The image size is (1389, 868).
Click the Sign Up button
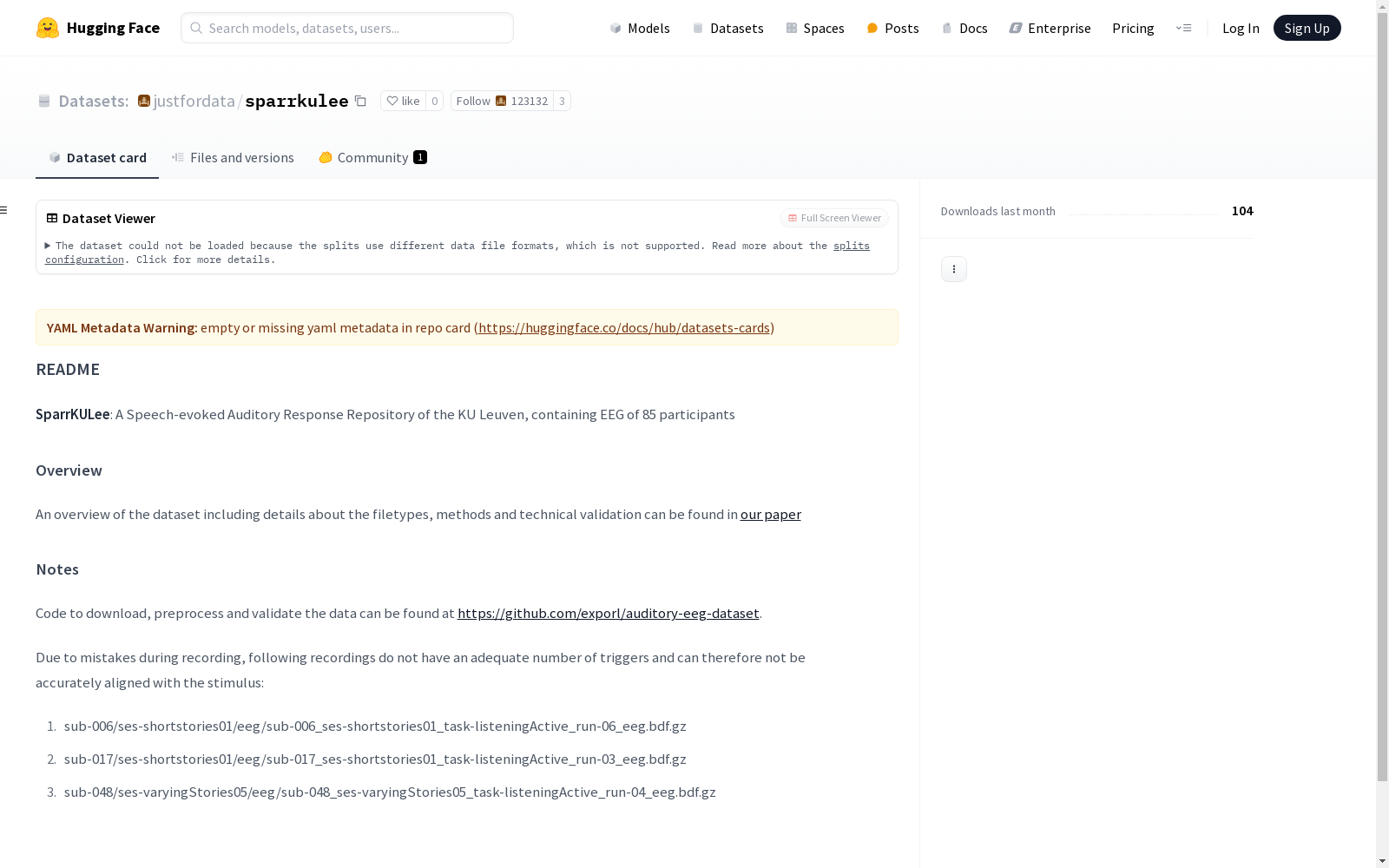1307,28
